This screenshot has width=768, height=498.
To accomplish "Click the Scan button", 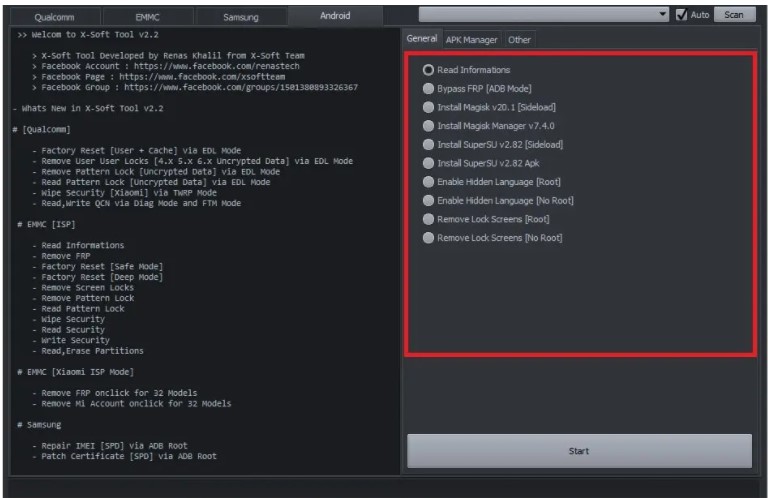I will click(734, 15).
